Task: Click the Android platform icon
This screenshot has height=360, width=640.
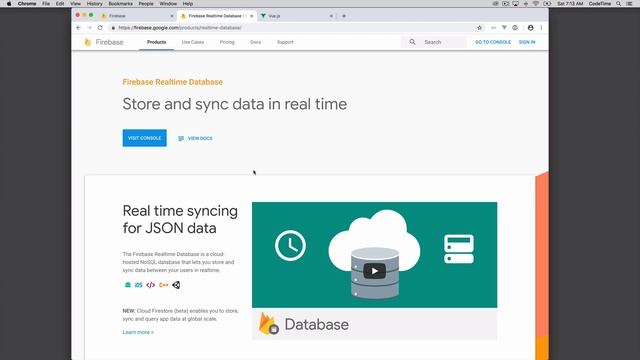Action: [128, 285]
